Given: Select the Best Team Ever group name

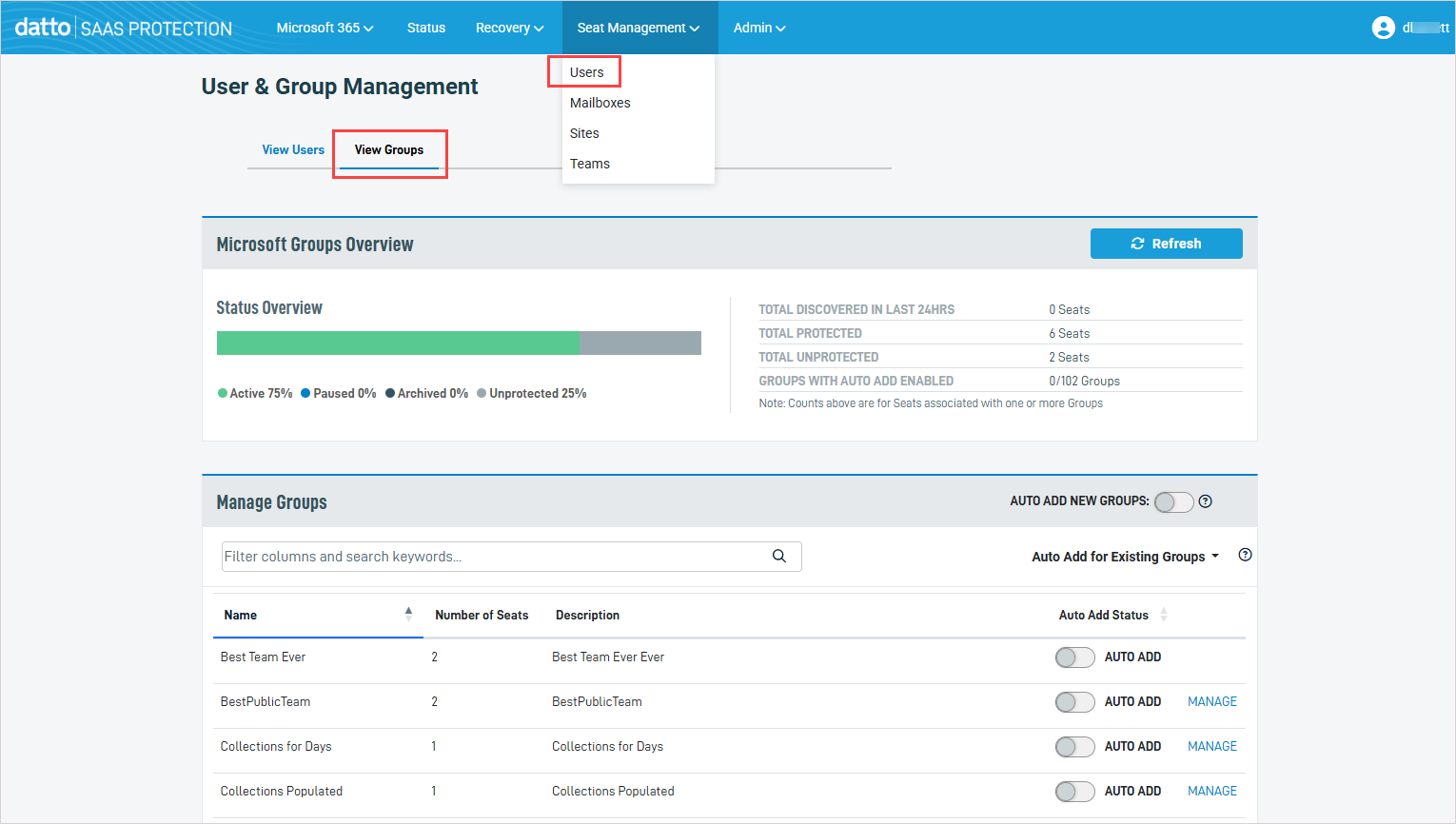Looking at the screenshot, I should [263, 657].
